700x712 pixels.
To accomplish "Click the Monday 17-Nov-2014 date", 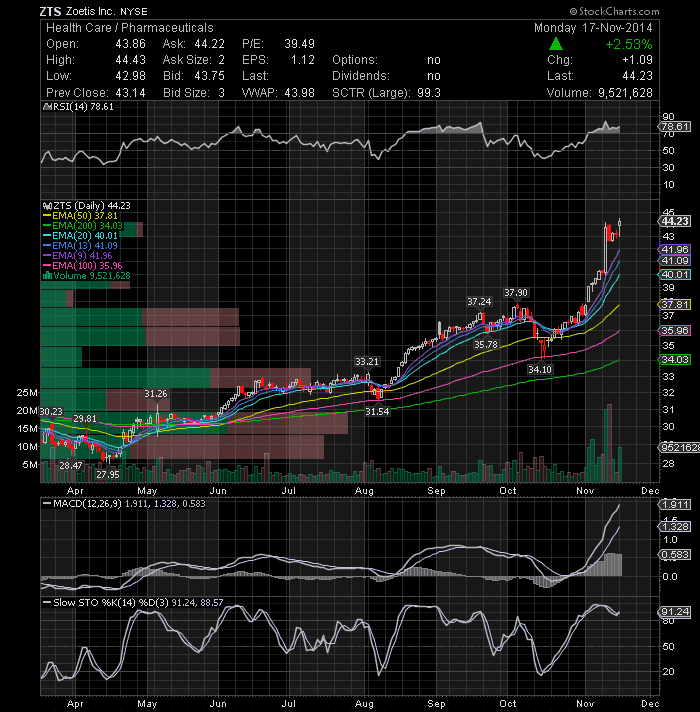I will 593,28.
